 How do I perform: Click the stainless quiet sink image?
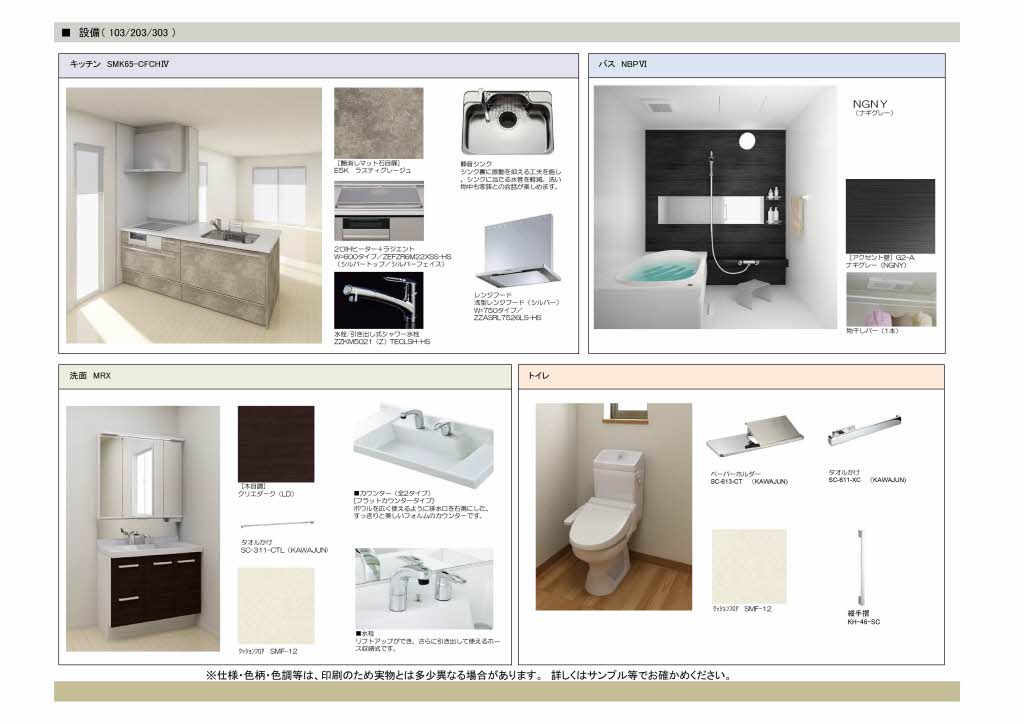(x=507, y=123)
